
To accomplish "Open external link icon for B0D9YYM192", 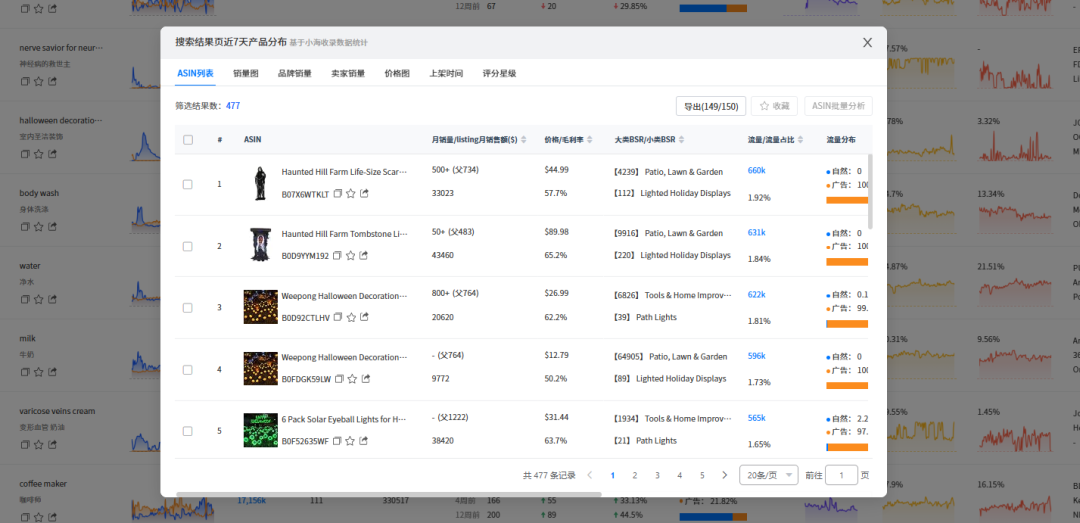I will pyautogui.click(x=364, y=255).
